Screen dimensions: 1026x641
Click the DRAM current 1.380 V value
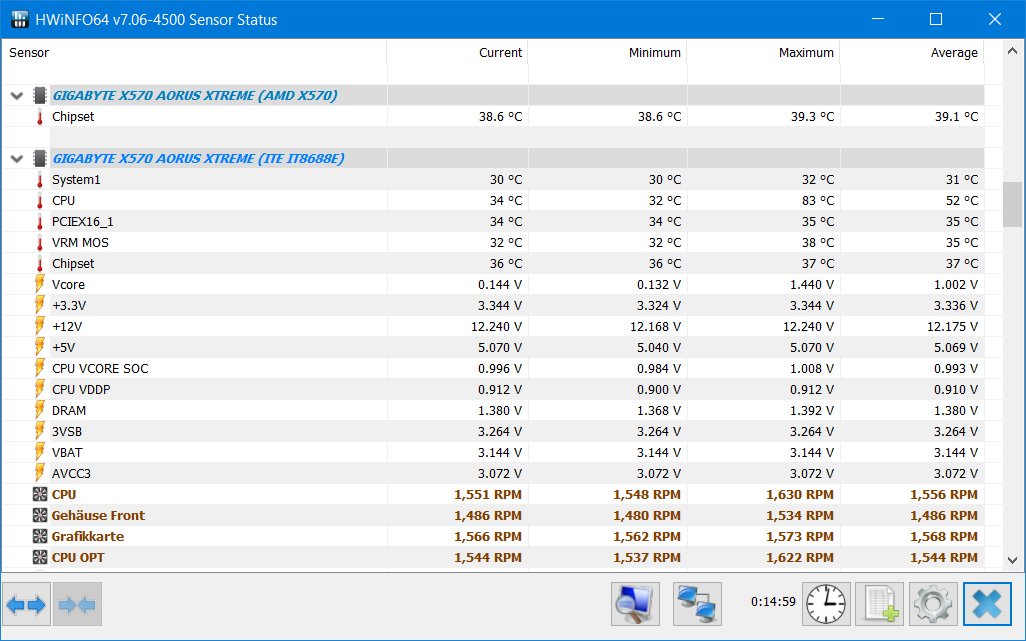[x=500, y=411]
